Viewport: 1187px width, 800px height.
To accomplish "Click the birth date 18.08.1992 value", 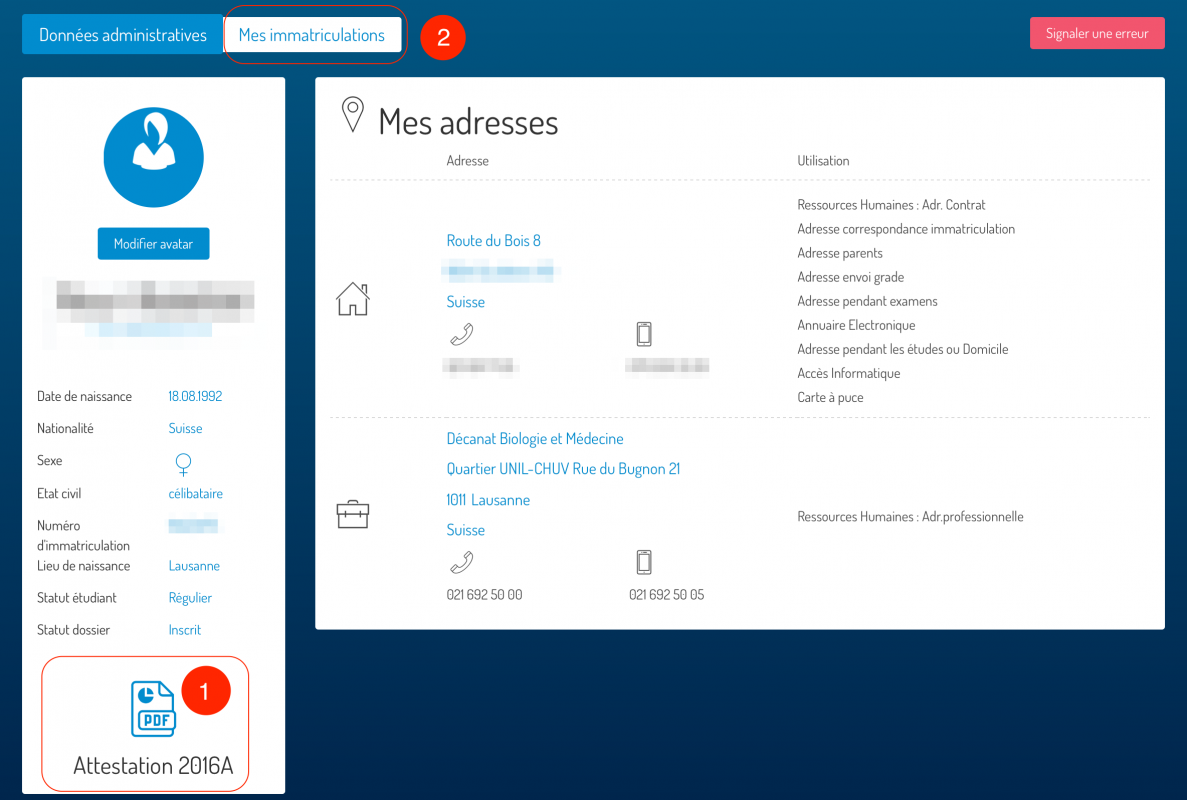I will coord(195,397).
